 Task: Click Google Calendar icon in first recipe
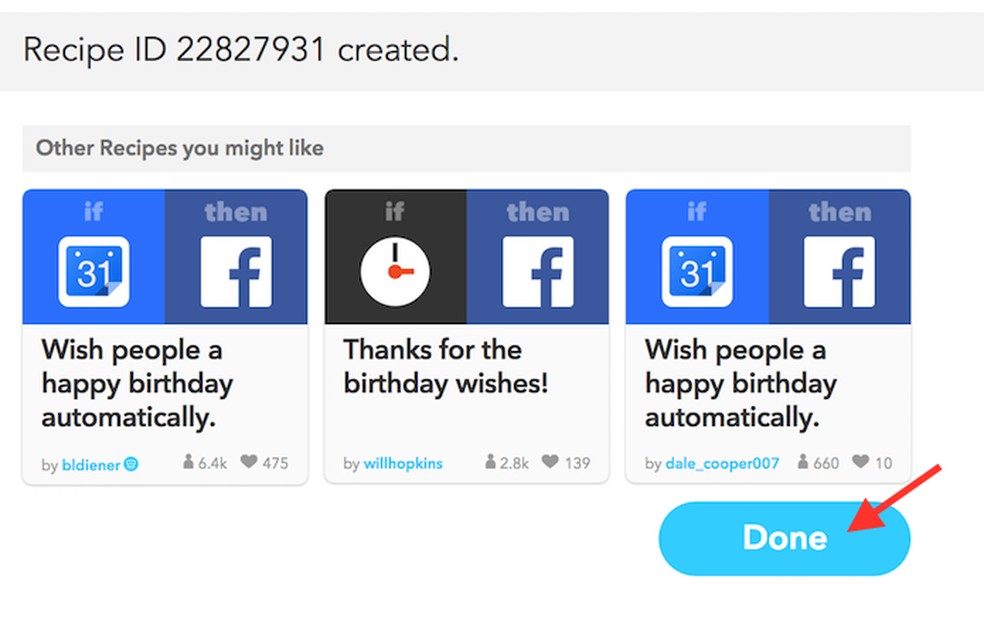point(94,272)
